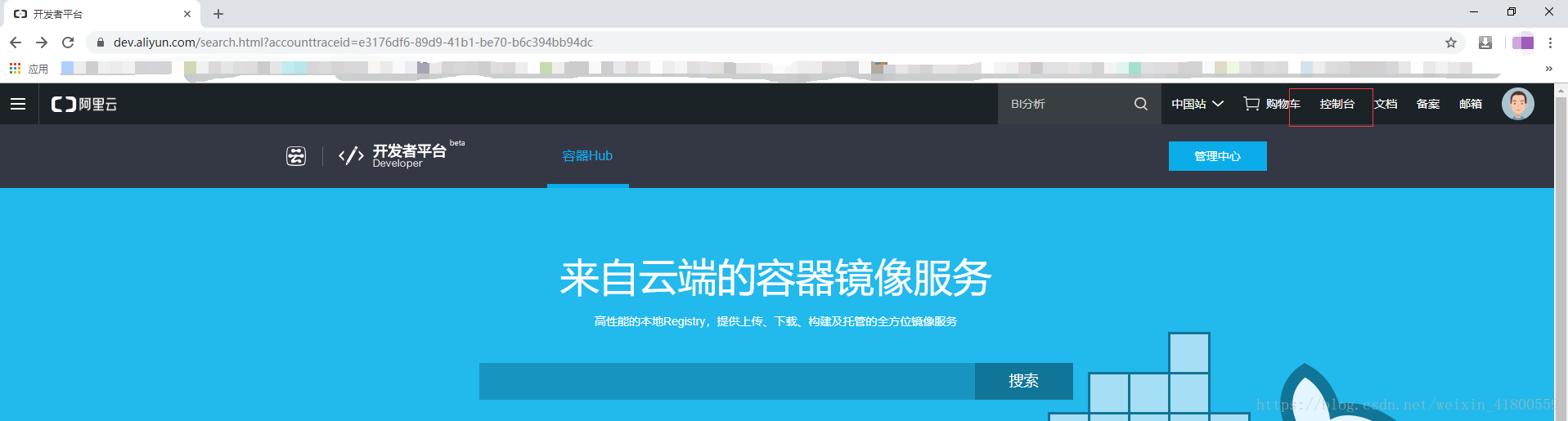The image size is (1568, 421).
Task: Click the search magnifier icon in header
Action: [1141, 104]
